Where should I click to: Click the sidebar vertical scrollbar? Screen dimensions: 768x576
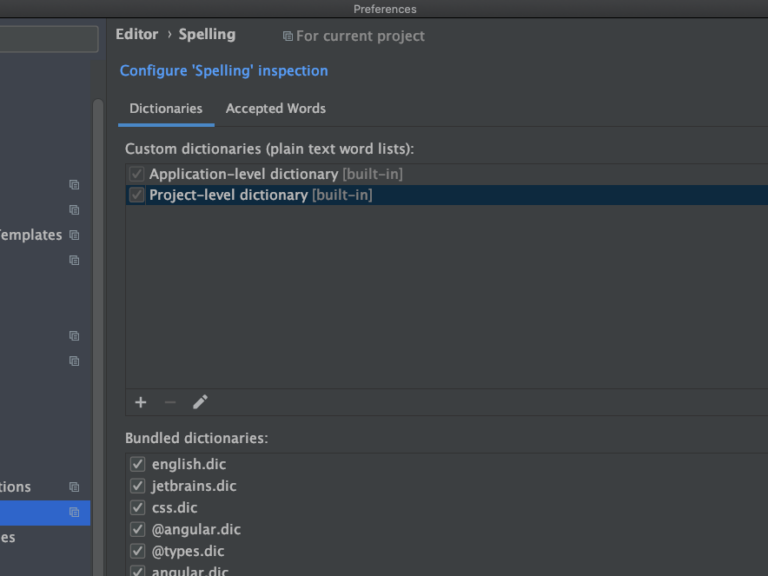point(98,300)
